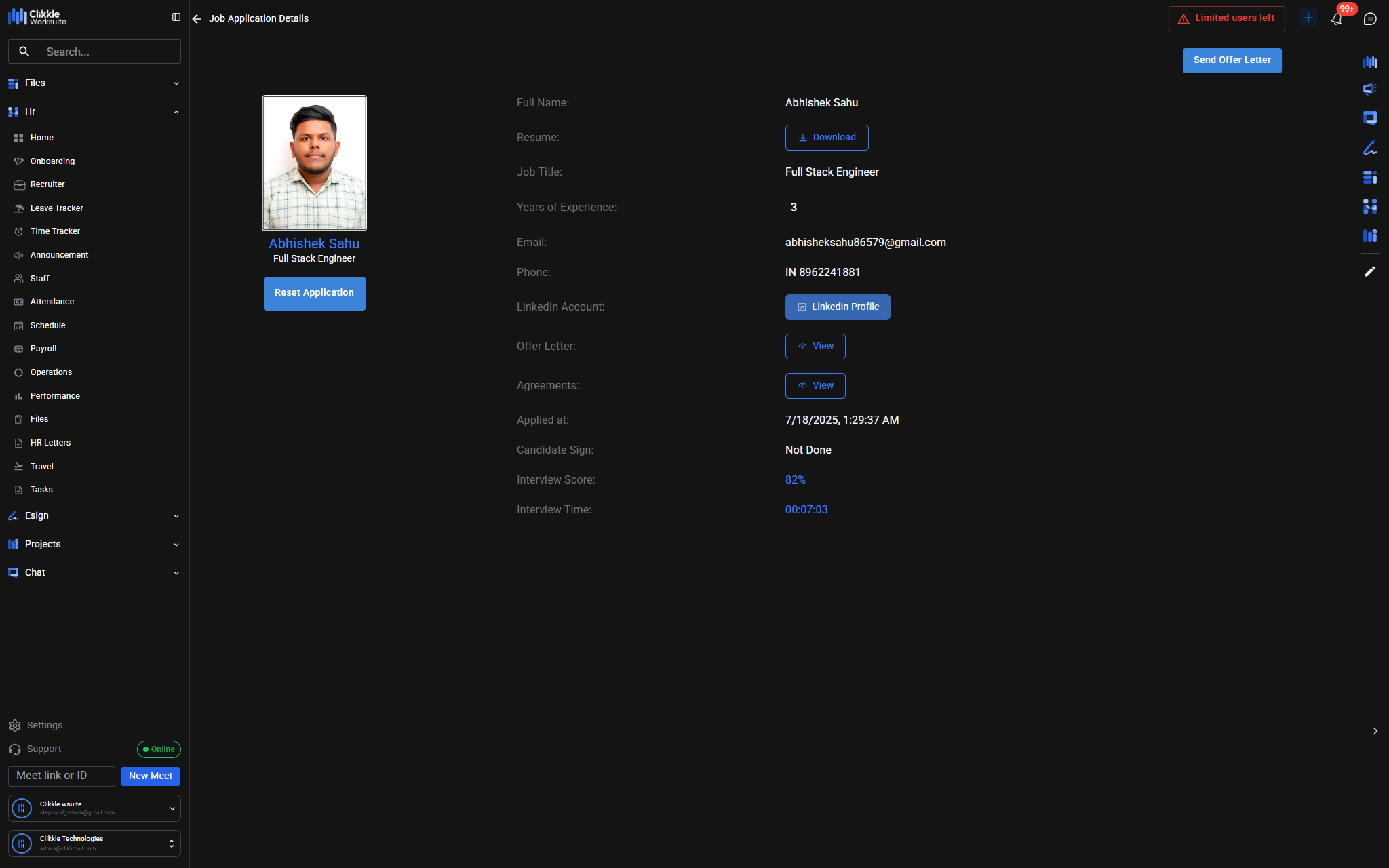
Task: Click the blue plus icon in header
Action: click(1308, 18)
